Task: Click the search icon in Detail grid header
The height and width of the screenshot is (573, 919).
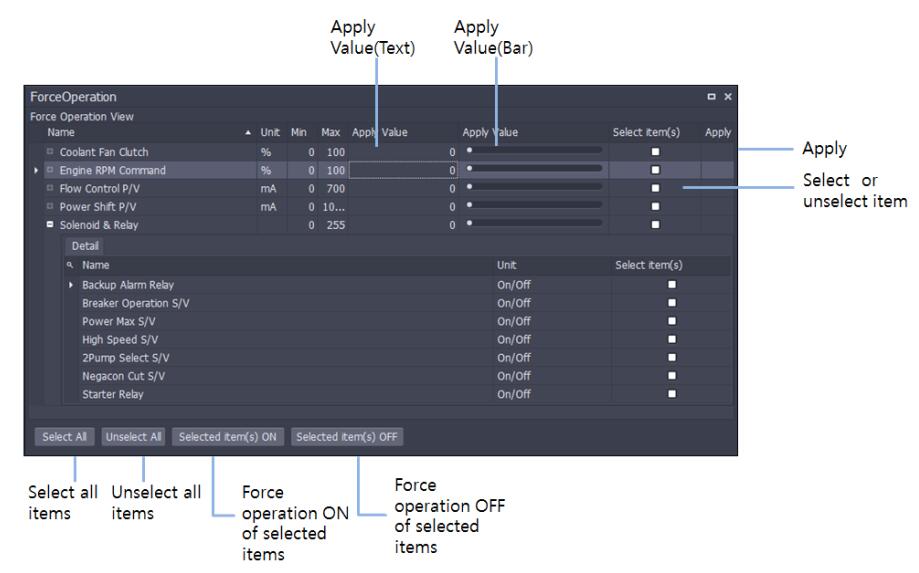Action: pos(70,265)
